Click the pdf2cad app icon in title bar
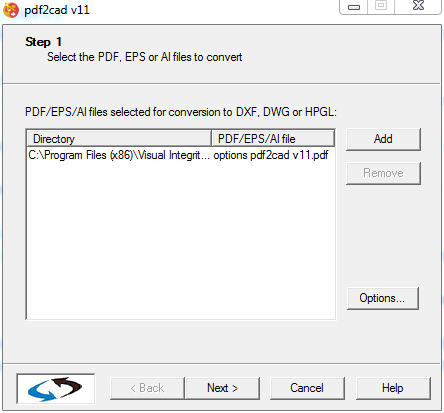The width and height of the screenshot is (444, 413). click(11, 10)
